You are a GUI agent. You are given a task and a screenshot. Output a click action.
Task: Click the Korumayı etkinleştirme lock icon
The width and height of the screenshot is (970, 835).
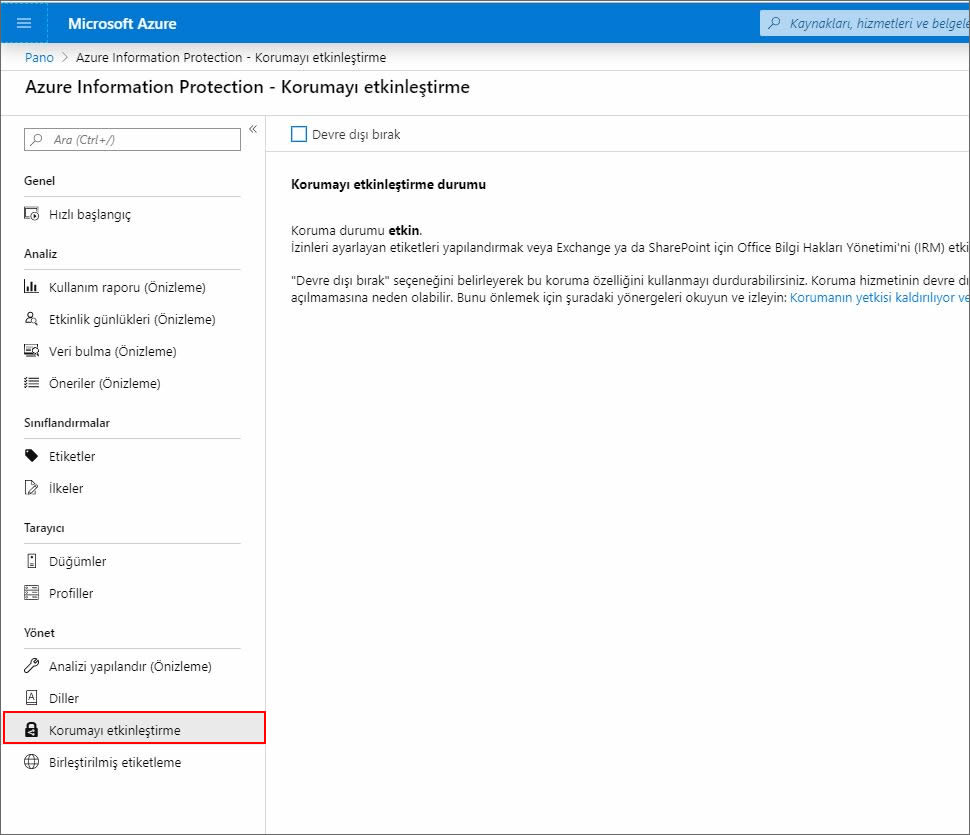32,730
